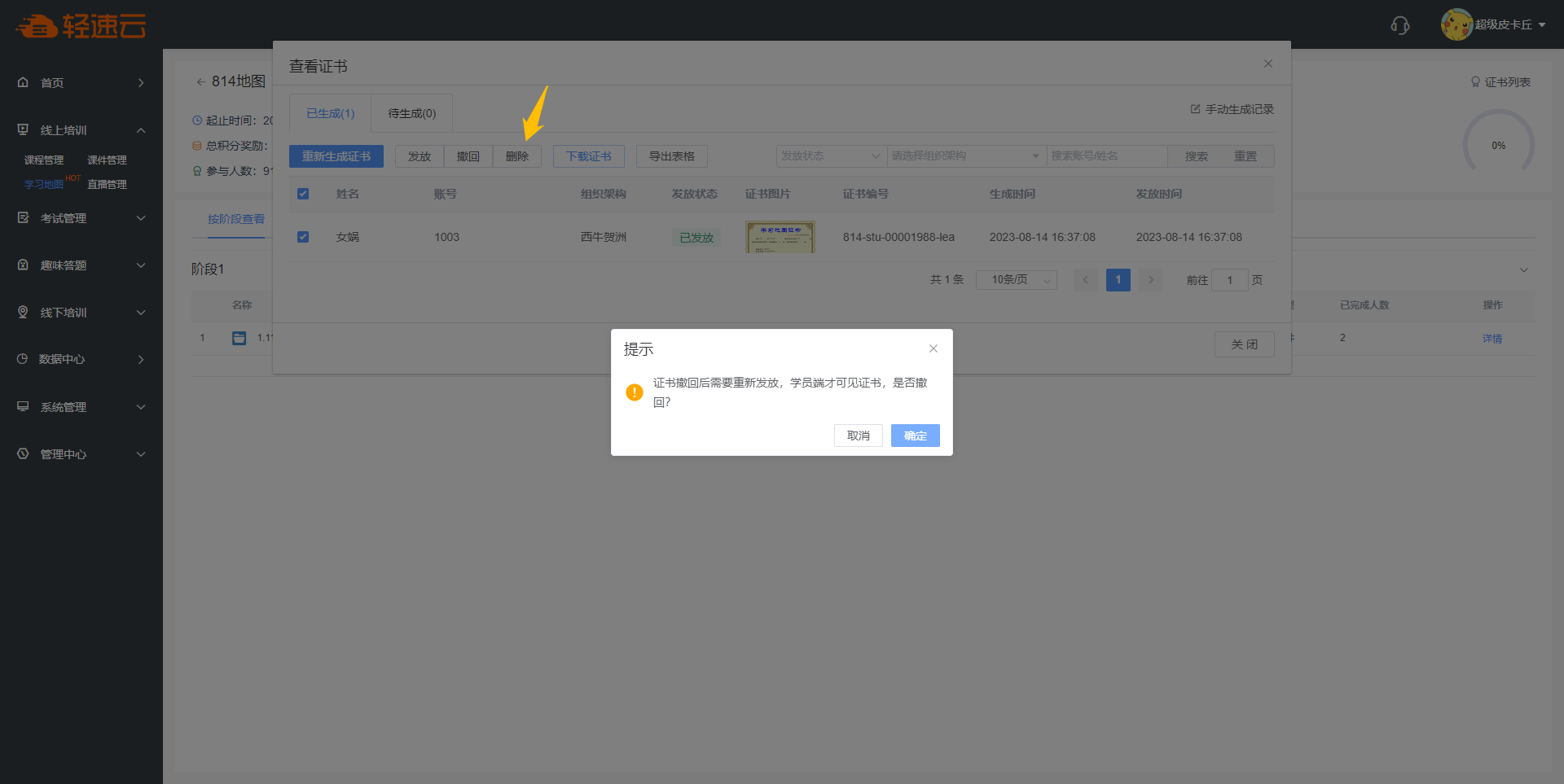This screenshot has width=1564, height=784.
Task: Open the 发放状态 dropdown filter
Action: click(830, 156)
